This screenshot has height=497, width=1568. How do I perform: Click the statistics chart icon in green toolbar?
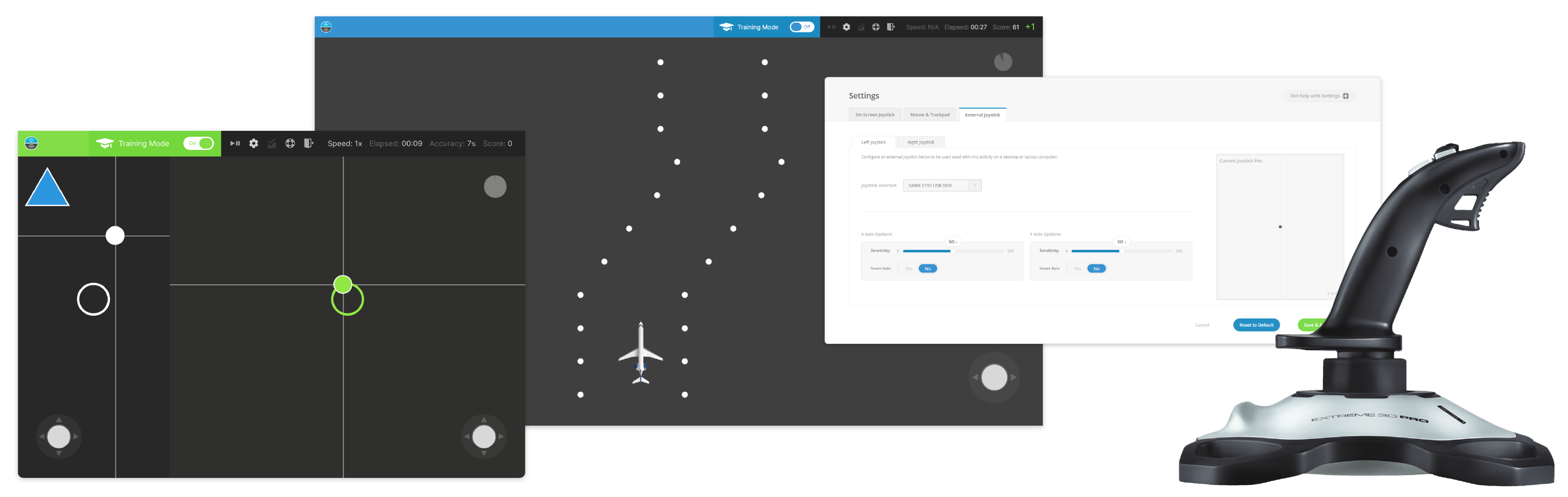(x=272, y=144)
